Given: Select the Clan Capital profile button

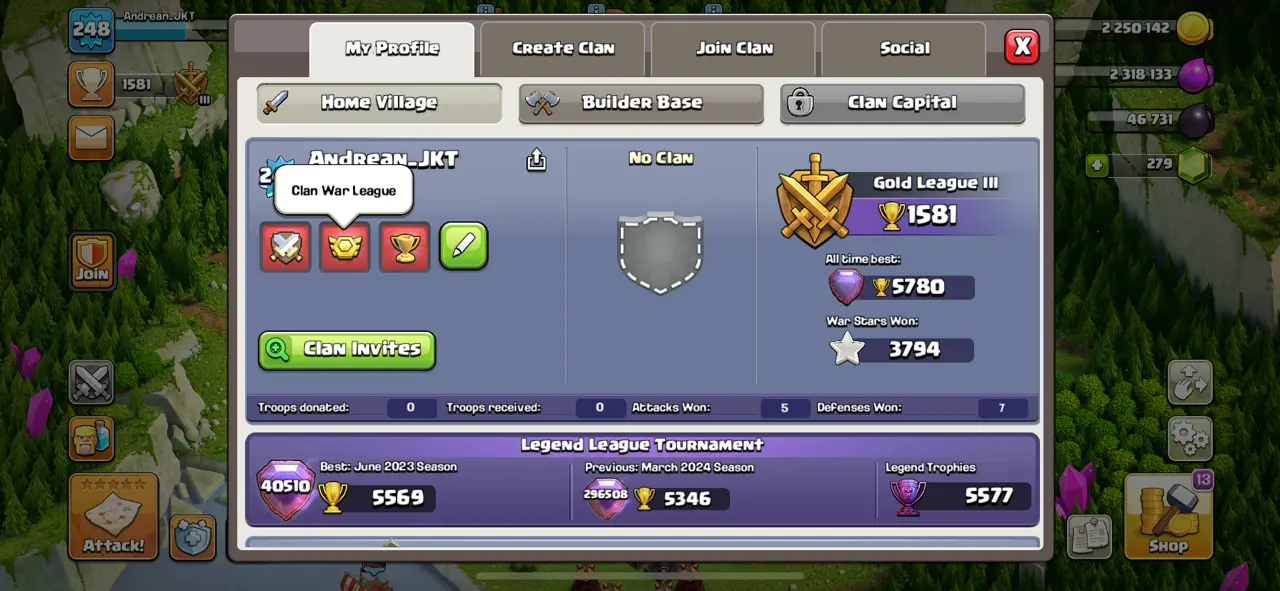Looking at the screenshot, I should pyautogui.click(x=902, y=103).
